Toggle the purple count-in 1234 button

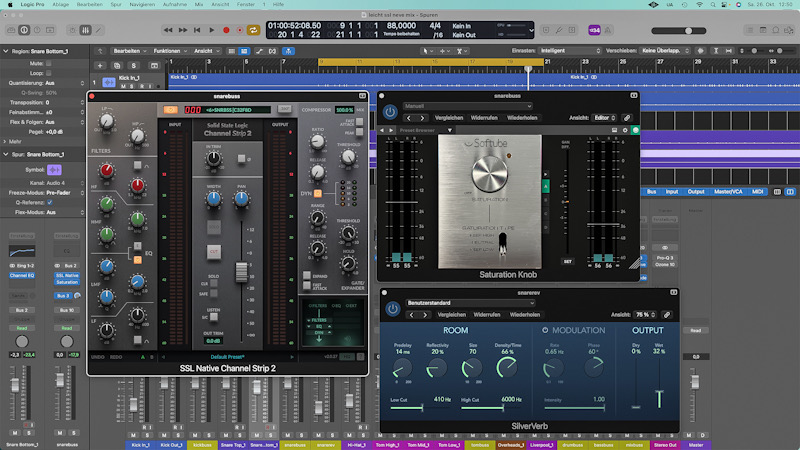click(x=594, y=31)
